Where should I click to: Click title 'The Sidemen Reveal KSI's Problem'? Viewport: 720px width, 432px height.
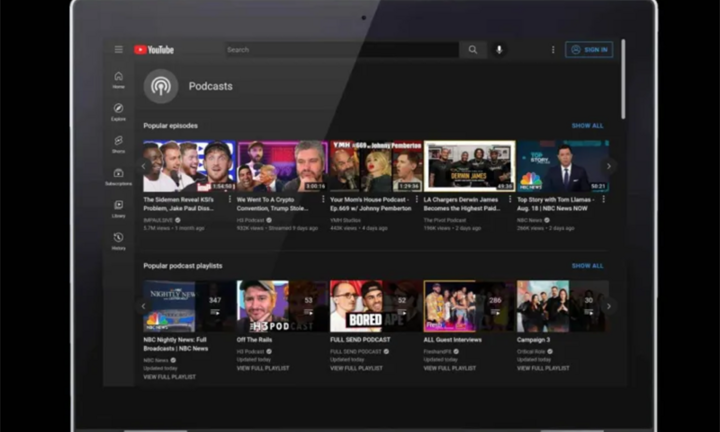pos(179,204)
